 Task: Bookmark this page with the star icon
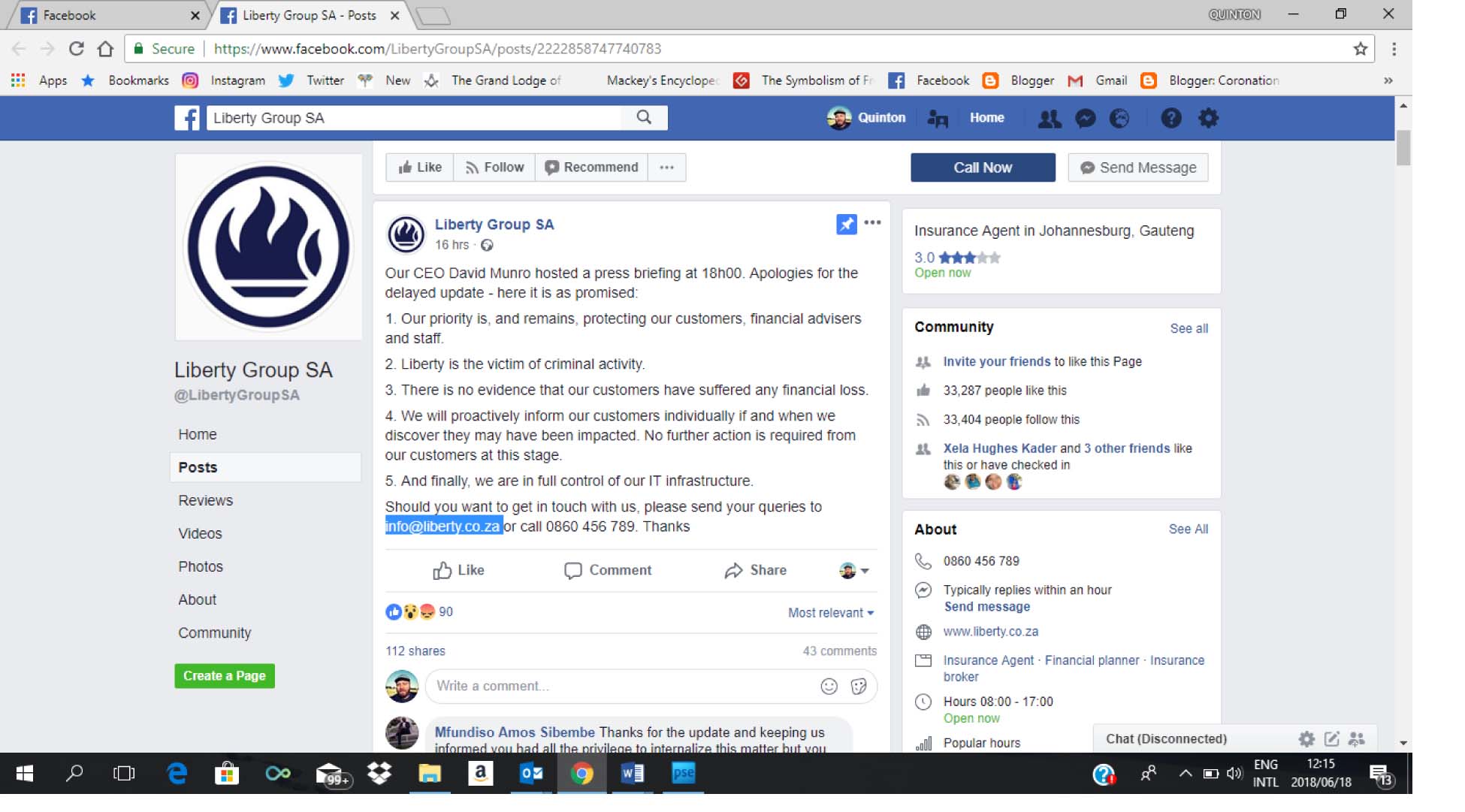(1360, 49)
